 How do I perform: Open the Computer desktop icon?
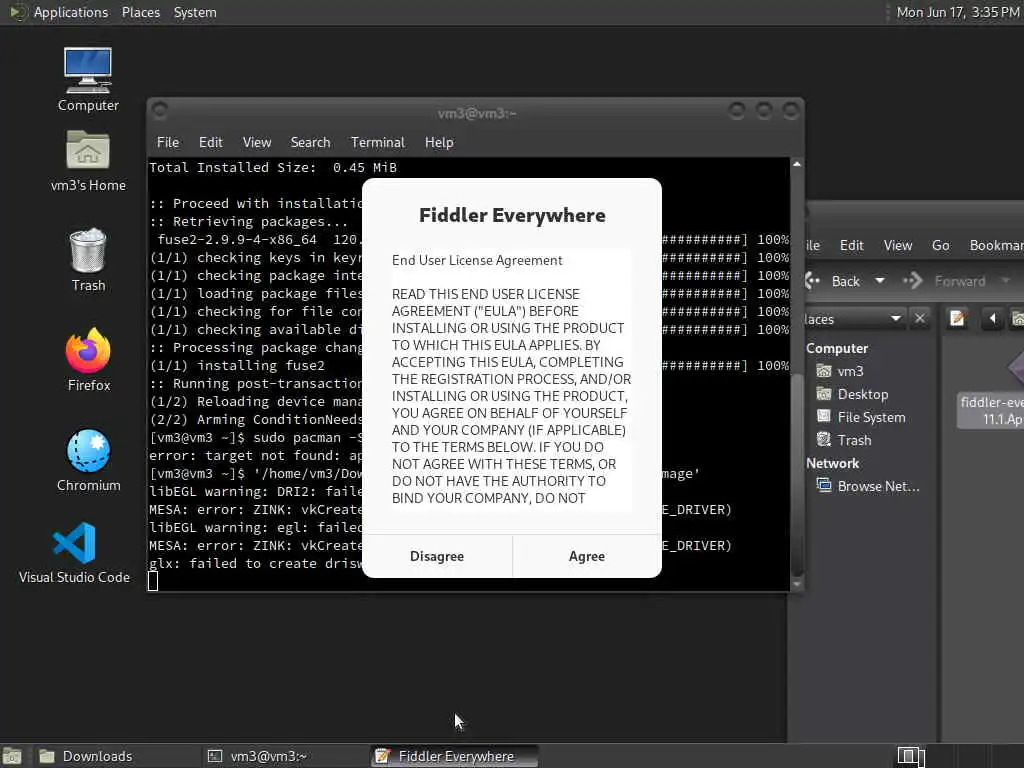(x=88, y=79)
